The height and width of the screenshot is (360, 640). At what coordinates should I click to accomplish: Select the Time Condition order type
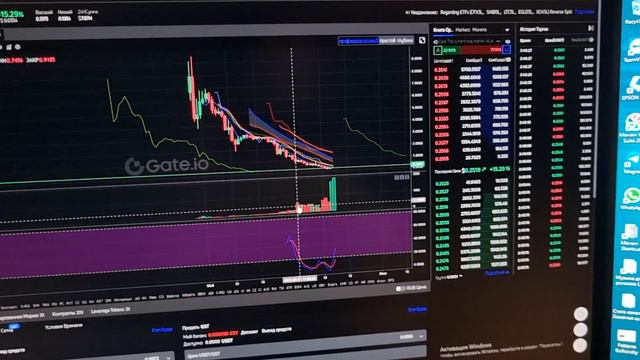click(x=63, y=326)
